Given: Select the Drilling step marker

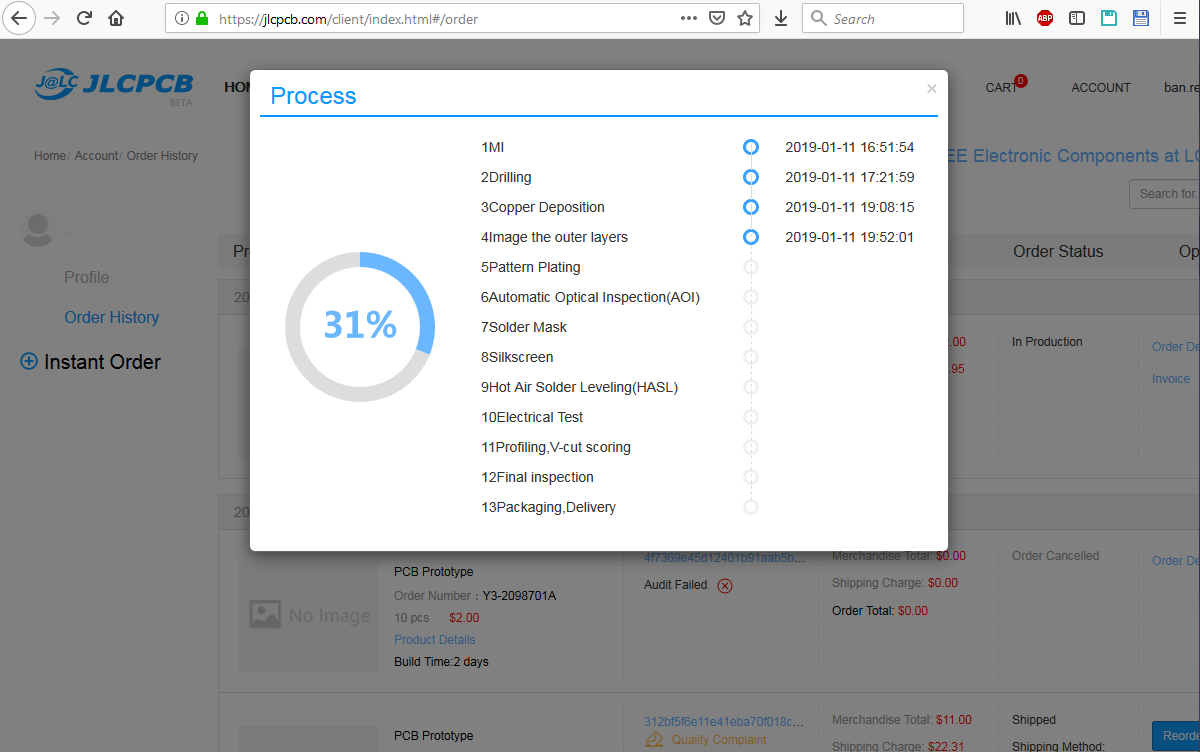Looking at the screenshot, I should (751, 177).
